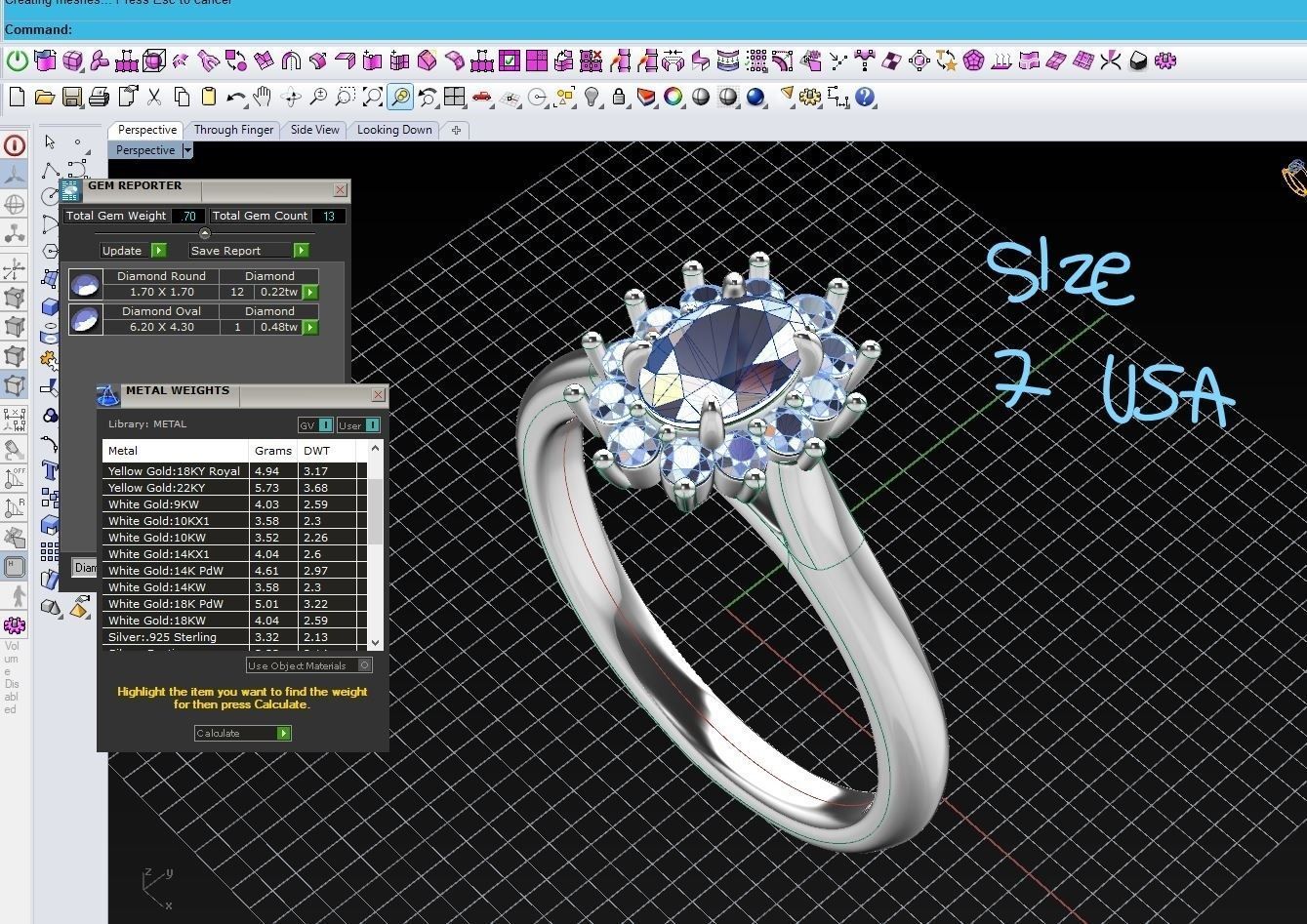Click the purple pentagon gem icon

(x=973, y=61)
